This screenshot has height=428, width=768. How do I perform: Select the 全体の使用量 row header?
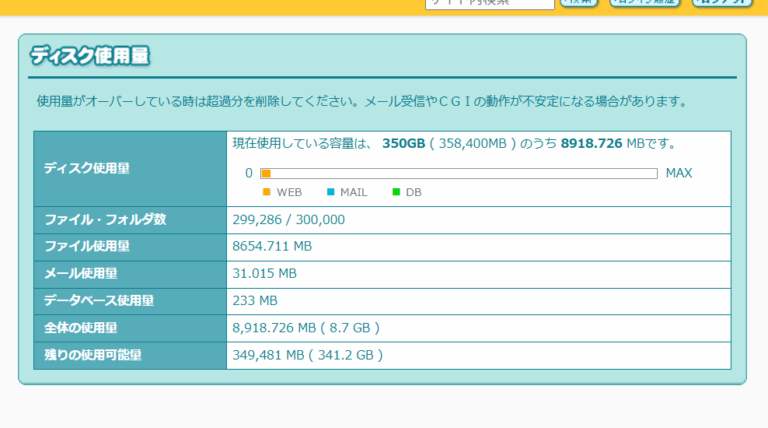point(80,327)
